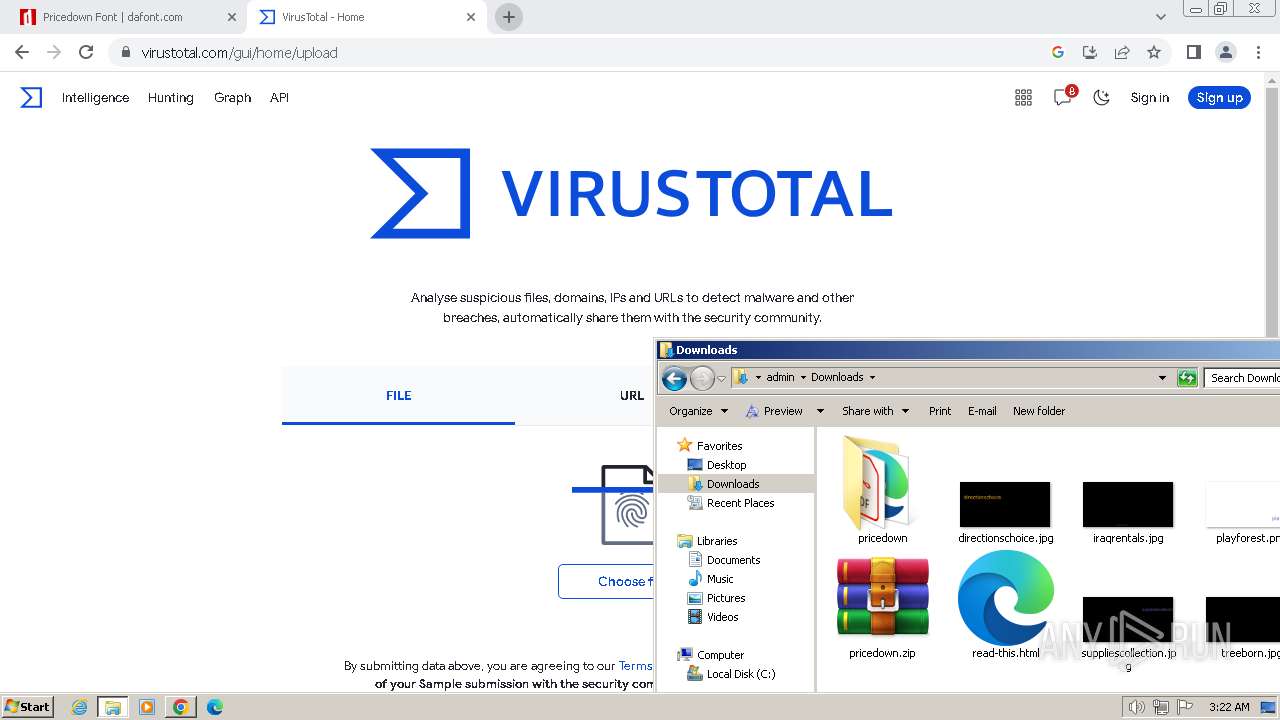Click the back button in Downloads window
This screenshot has width=1280, height=720.
[x=674, y=378]
